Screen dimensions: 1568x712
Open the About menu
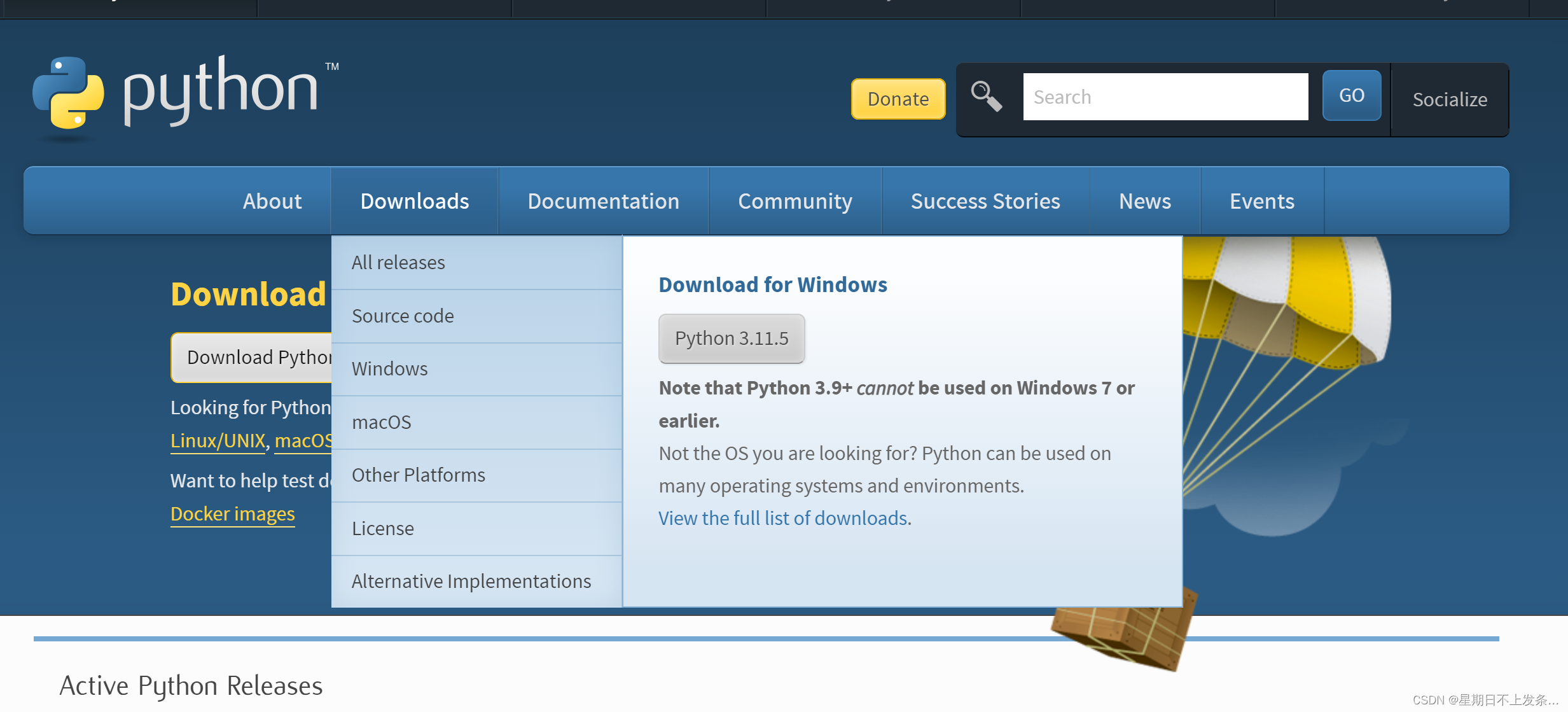tap(272, 201)
